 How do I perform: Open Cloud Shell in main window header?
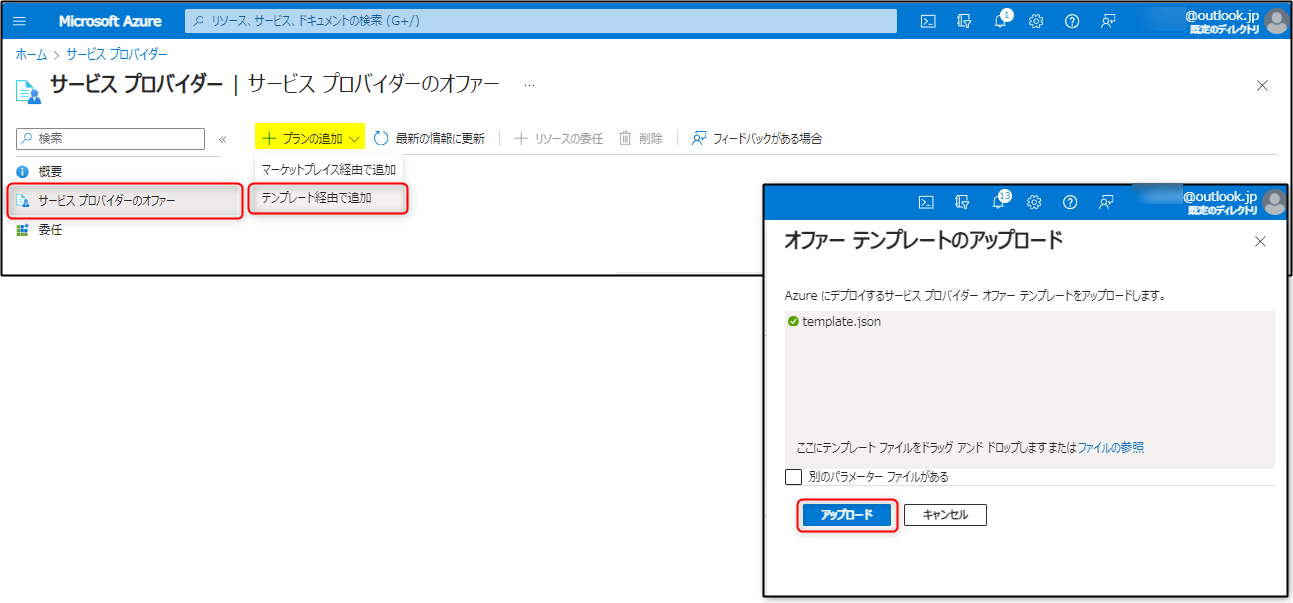(x=928, y=21)
